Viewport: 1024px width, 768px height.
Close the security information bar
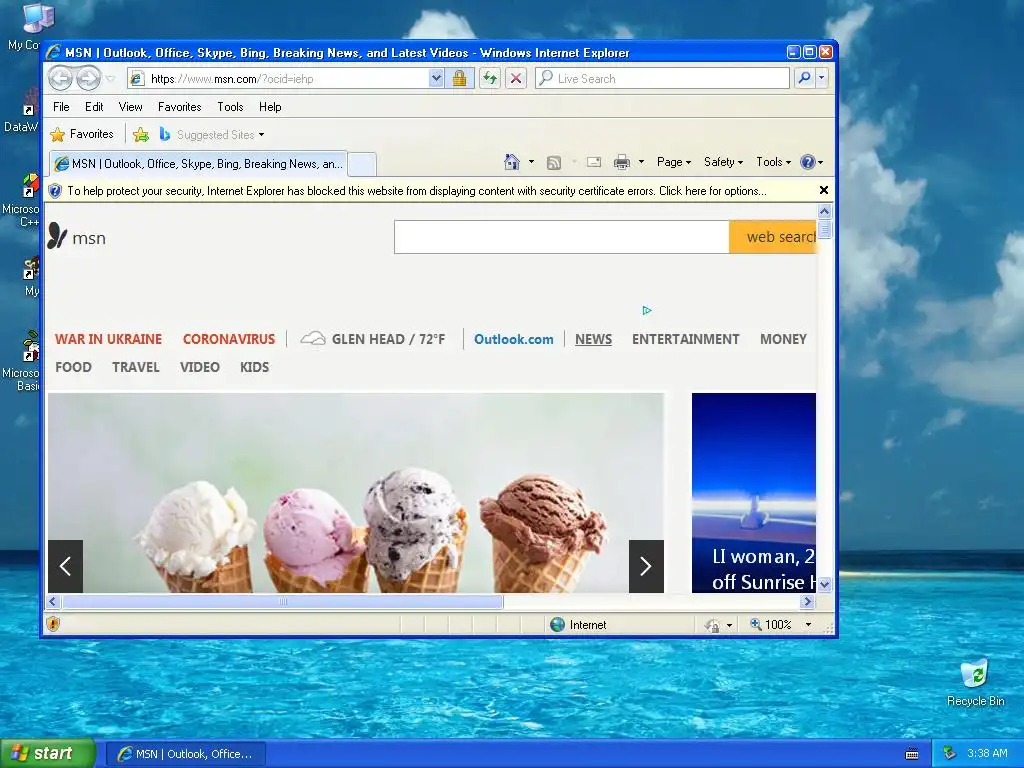[824, 190]
